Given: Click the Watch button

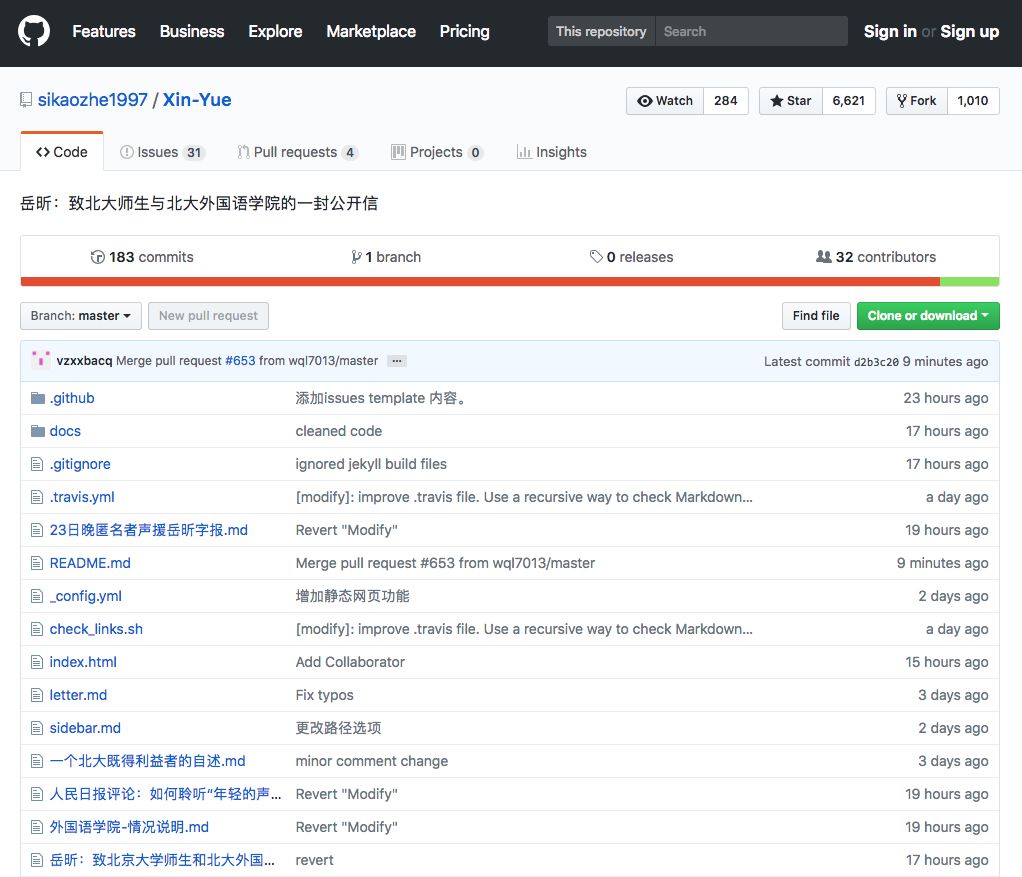Looking at the screenshot, I should click(665, 101).
